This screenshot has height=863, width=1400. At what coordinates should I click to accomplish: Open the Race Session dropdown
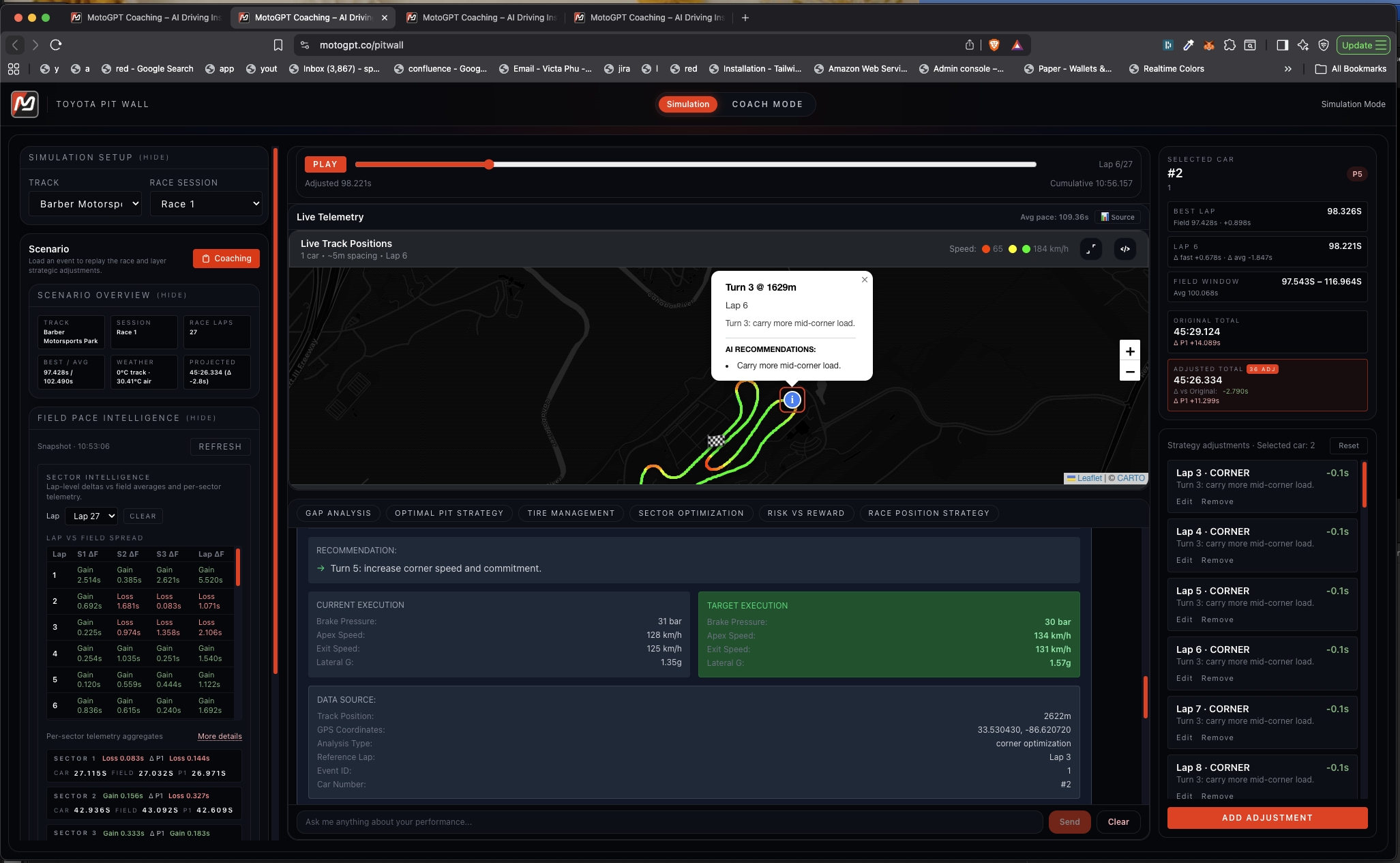point(206,204)
